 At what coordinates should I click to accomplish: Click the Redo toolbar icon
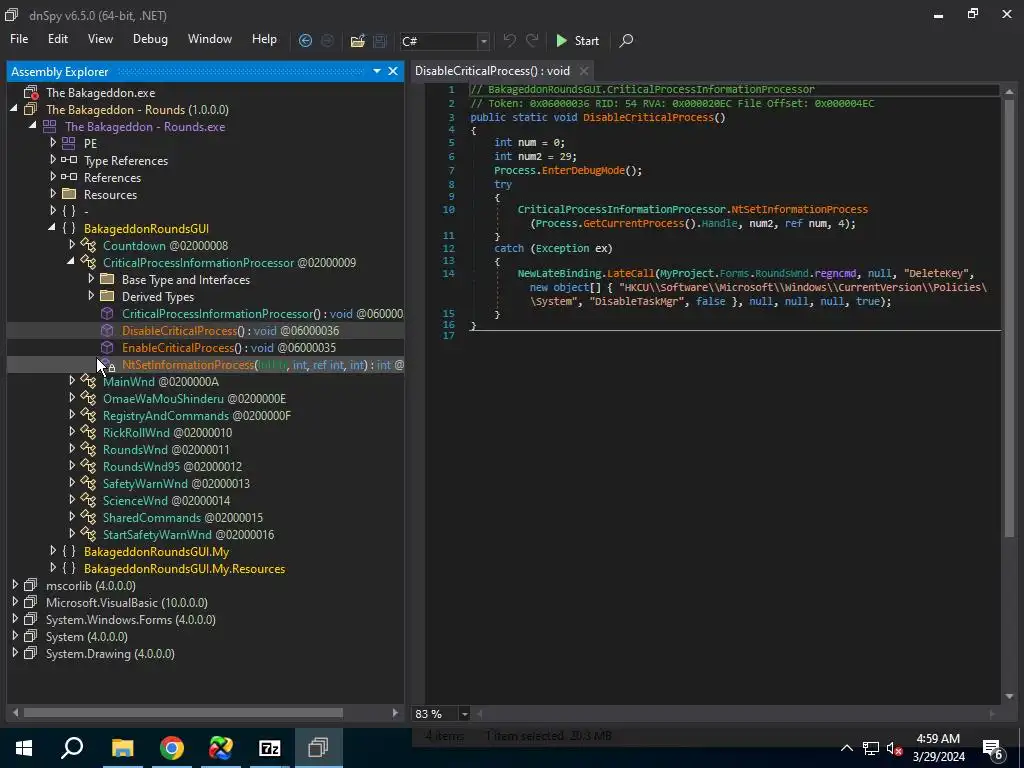point(532,40)
